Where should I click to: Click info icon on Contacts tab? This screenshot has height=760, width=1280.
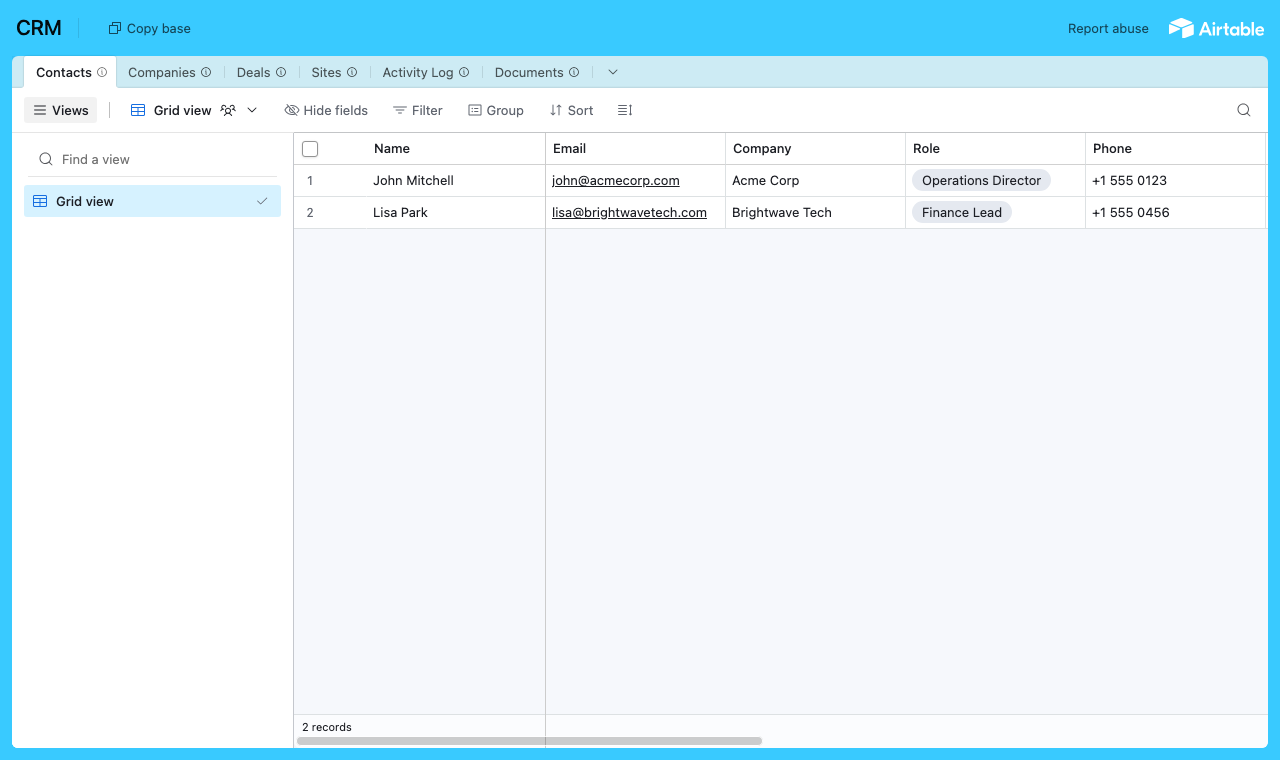click(102, 72)
